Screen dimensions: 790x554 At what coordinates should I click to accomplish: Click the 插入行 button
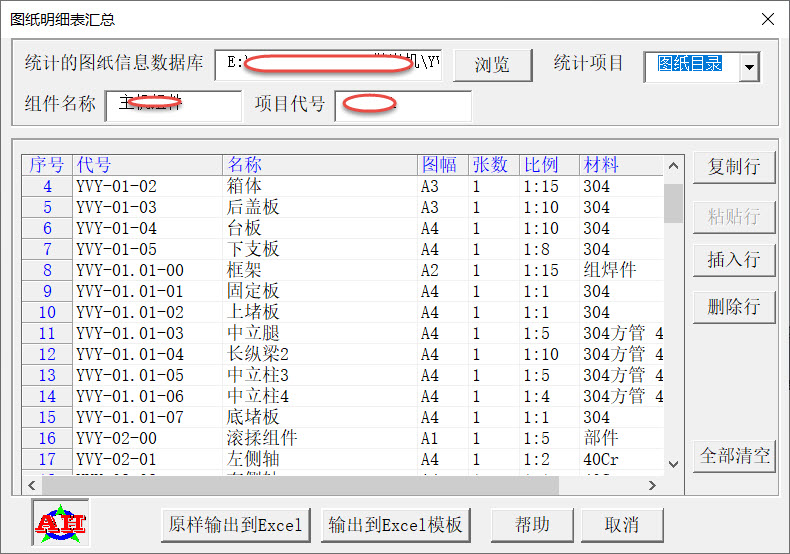[734, 260]
